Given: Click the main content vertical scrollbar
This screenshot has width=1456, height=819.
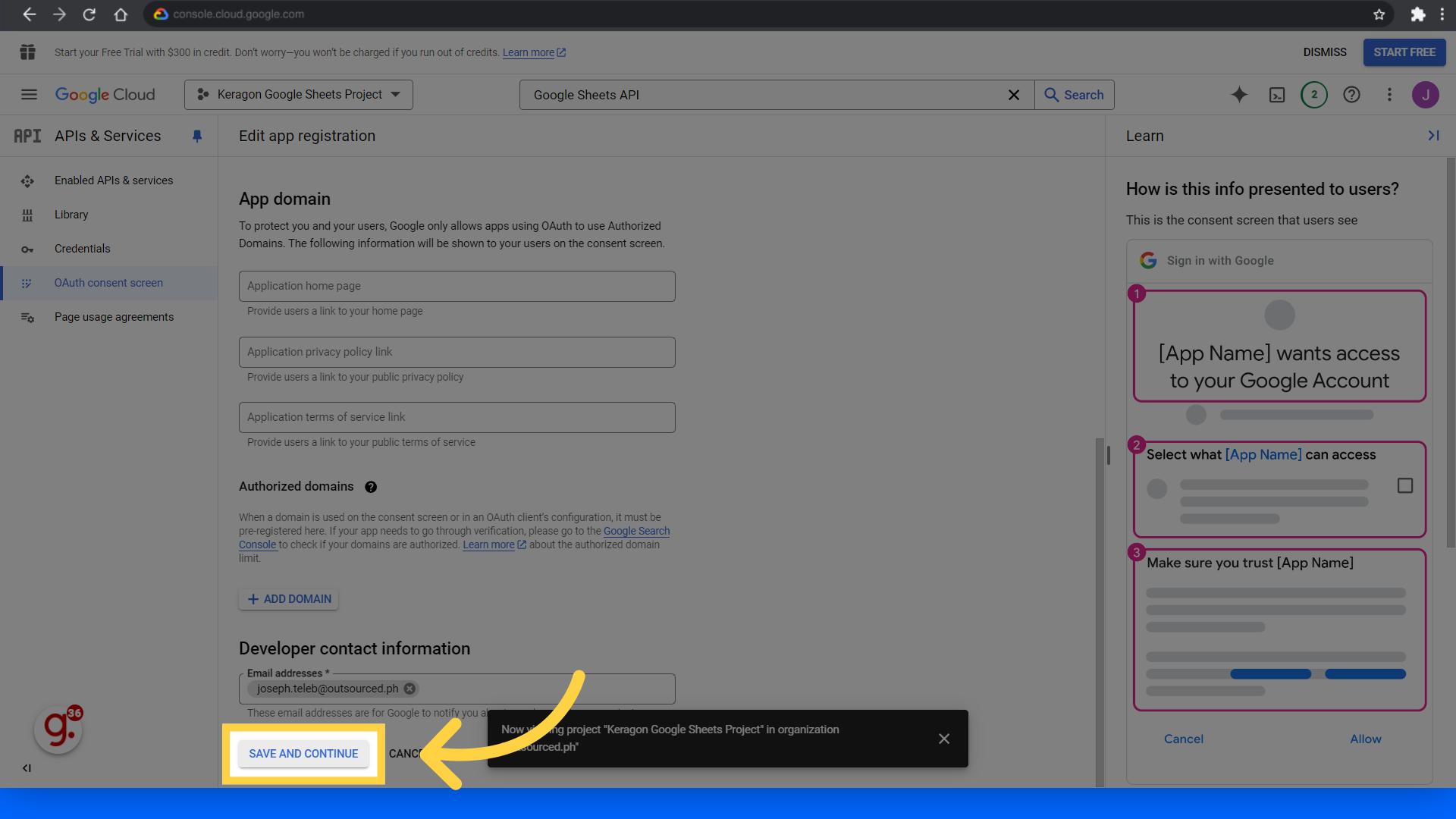Looking at the screenshot, I should pos(1100,612).
